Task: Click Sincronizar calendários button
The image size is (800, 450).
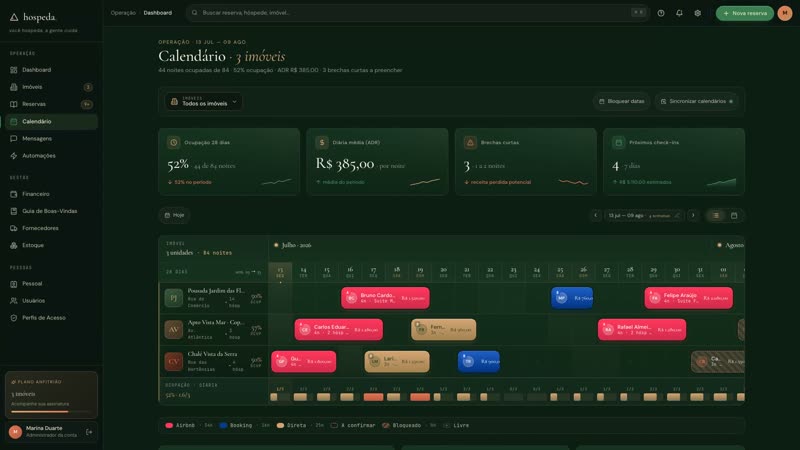Action: coord(696,102)
